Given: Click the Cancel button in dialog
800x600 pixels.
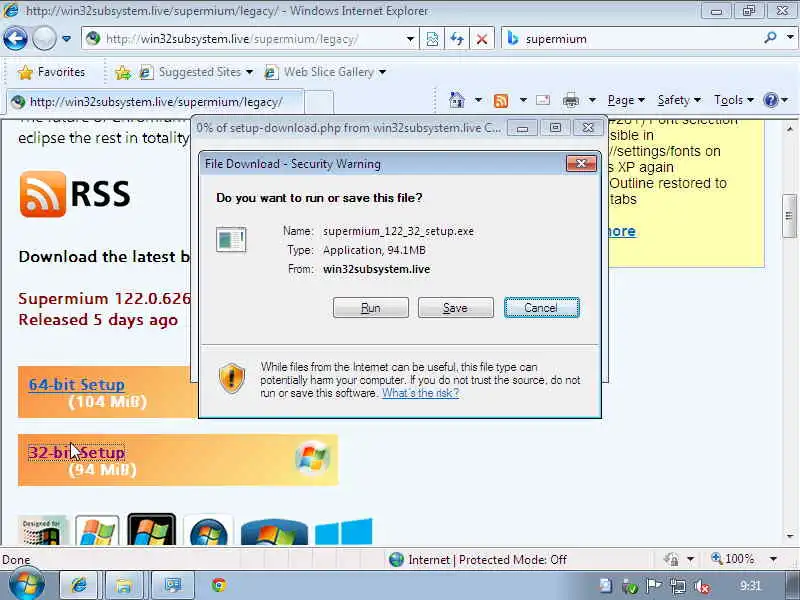Looking at the screenshot, I should (541, 308).
